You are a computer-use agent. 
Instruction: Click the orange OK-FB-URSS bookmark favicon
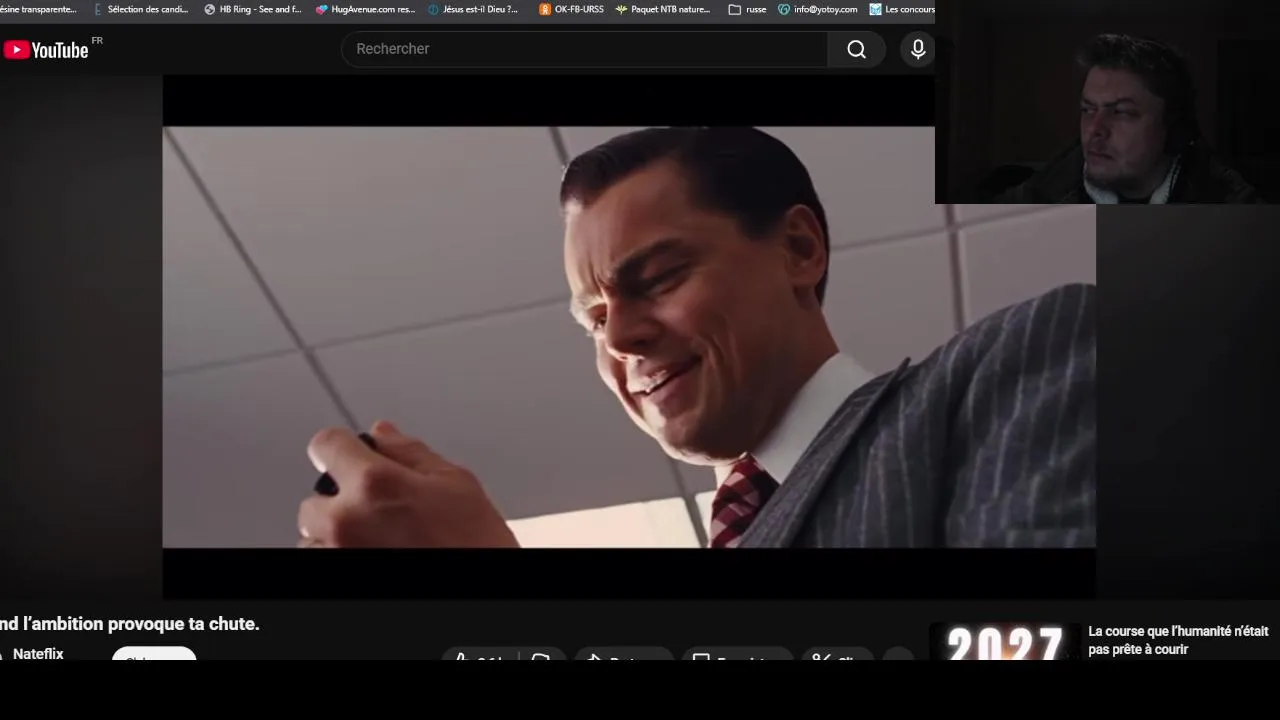[x=545, y=9]
